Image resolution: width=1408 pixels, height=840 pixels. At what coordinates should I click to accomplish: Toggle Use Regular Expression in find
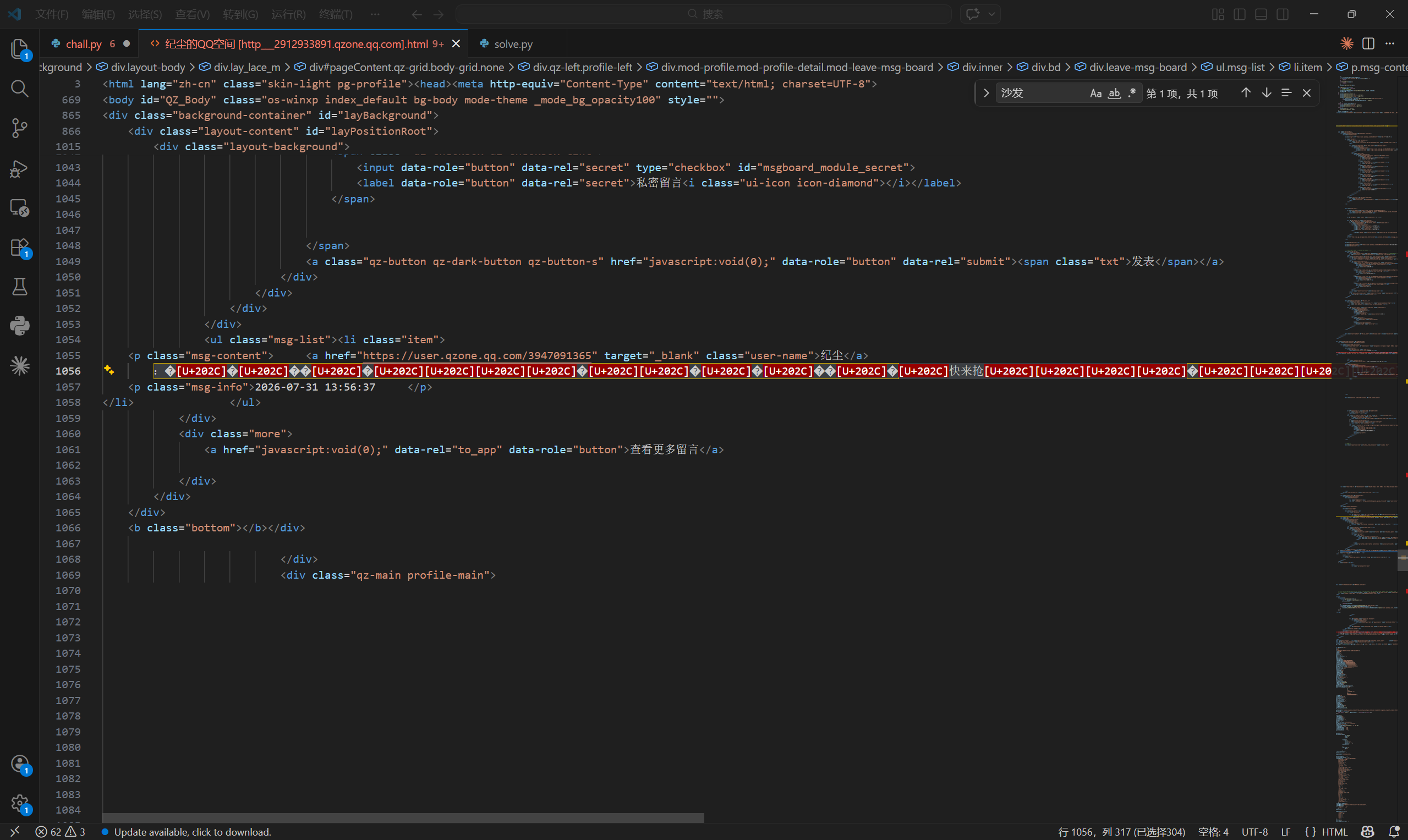1132,93
